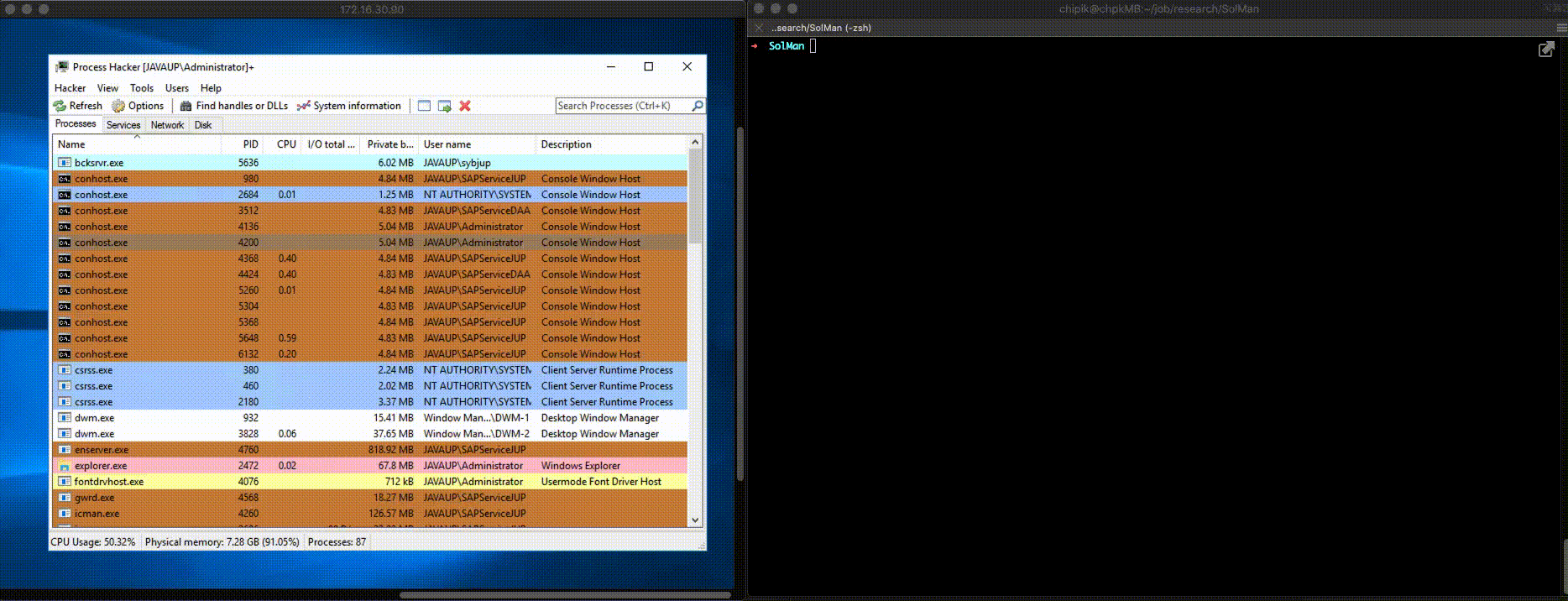Click icon of conhost.exe PID 3512
Image resolution: width=1568 pixels, height=601 pixels.
(x=64, y=211)
